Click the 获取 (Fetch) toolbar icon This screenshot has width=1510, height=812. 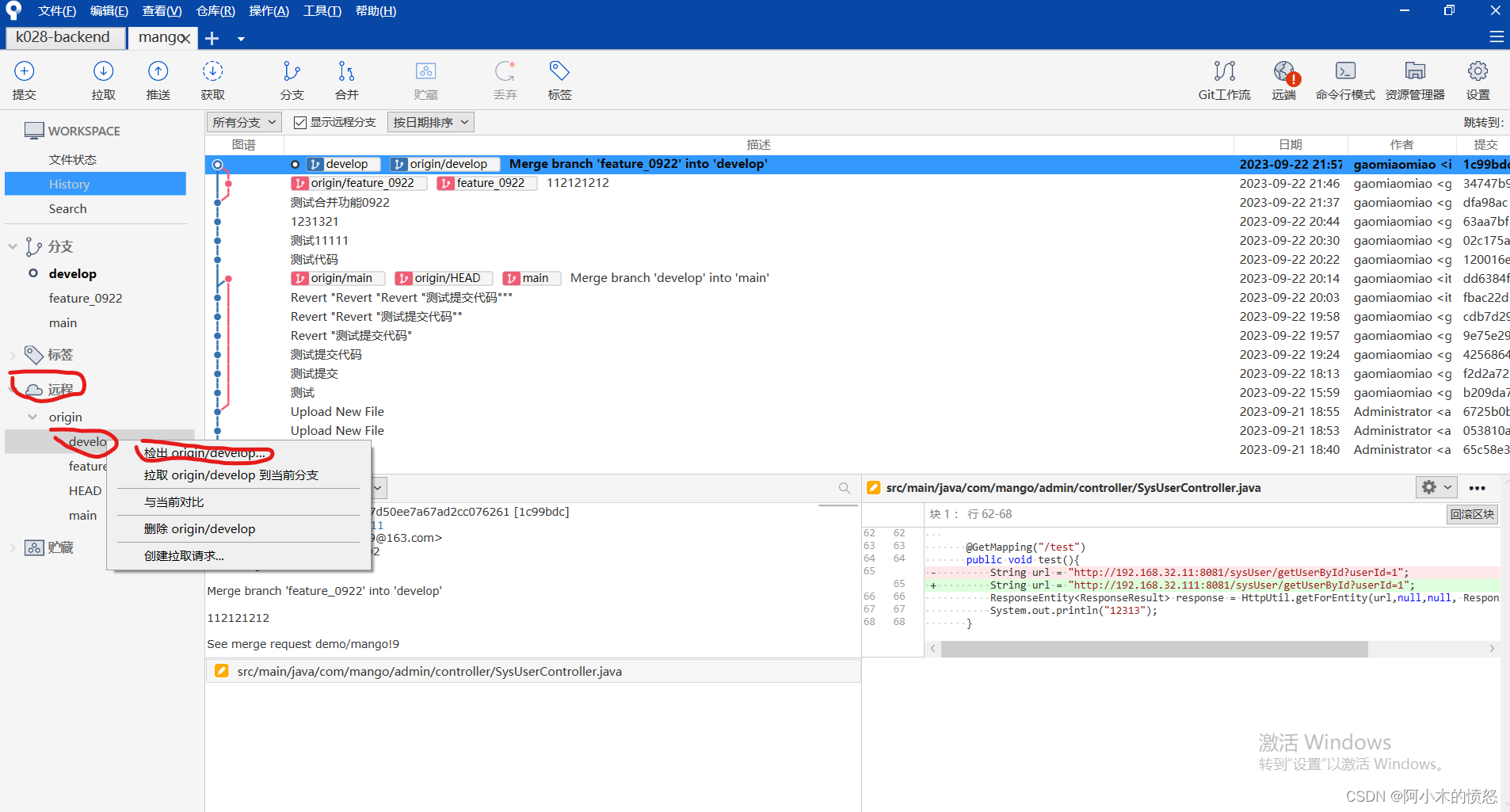click(x=212, y=80)
